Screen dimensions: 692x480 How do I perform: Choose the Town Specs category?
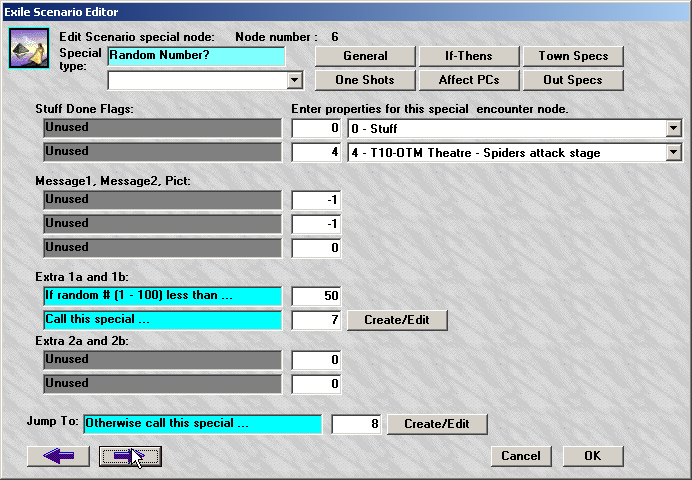[x=580, y=56]
